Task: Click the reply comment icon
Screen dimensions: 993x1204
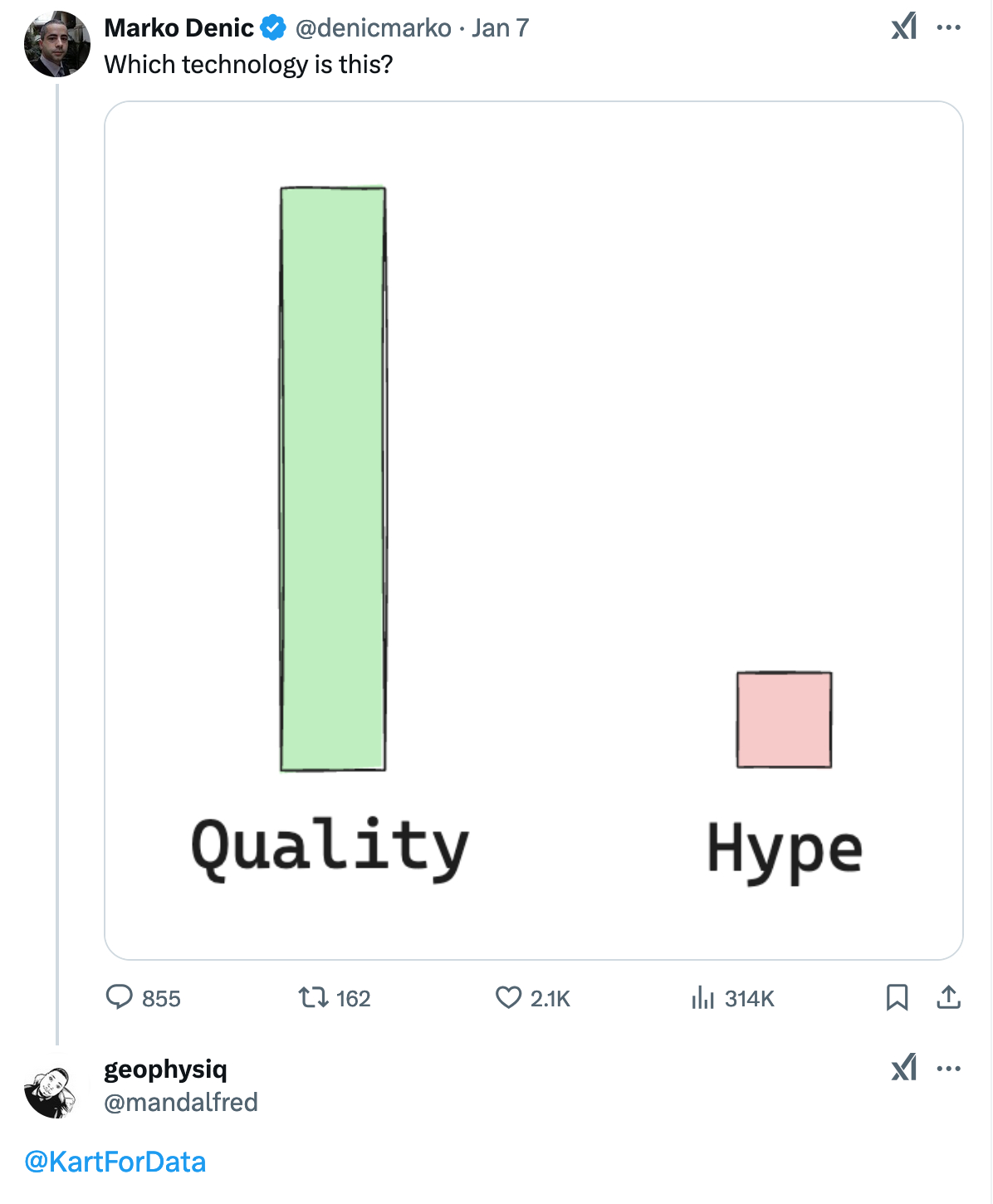Action: 120,997
